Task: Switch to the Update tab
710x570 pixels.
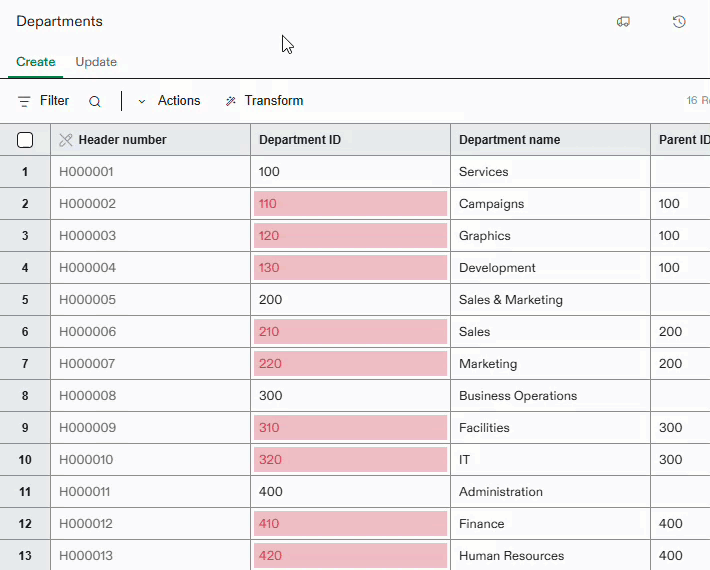Action: (x=96, y=62)
